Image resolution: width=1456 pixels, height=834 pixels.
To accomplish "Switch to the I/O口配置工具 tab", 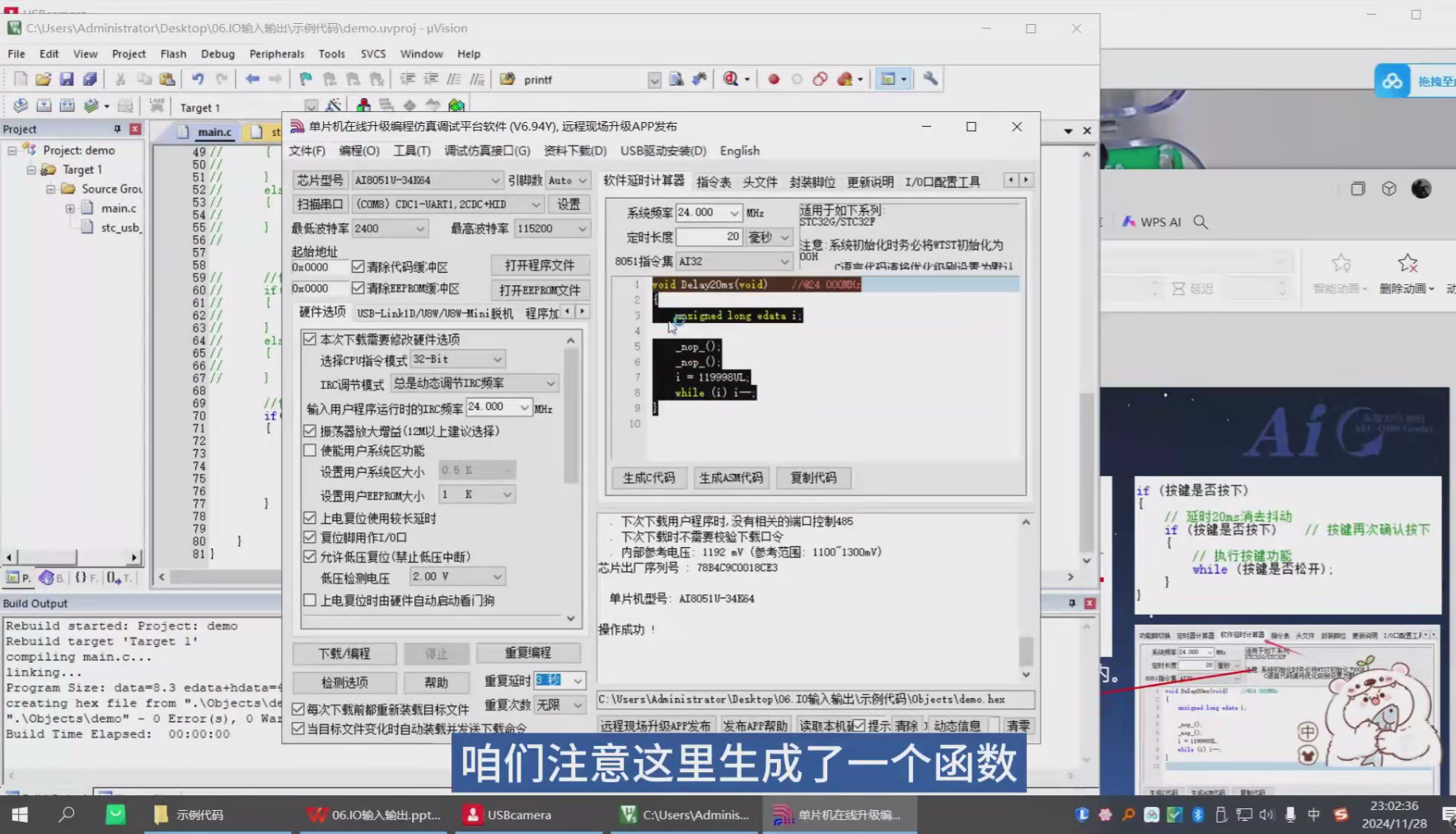I will [943, 181].
